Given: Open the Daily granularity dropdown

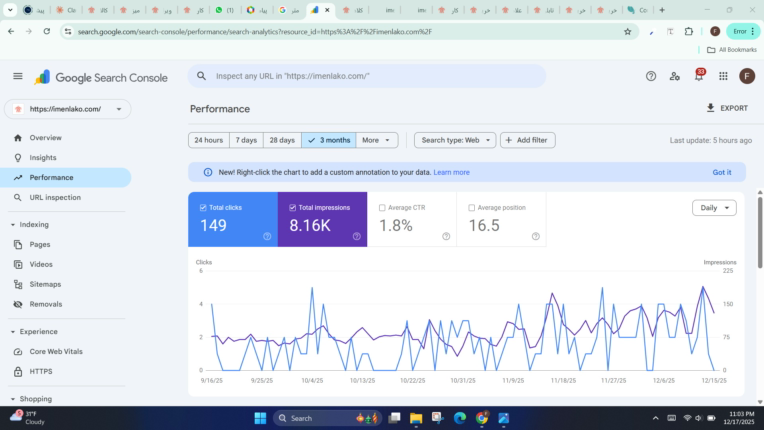Looking at the screenshot, I should pos(714,208).
